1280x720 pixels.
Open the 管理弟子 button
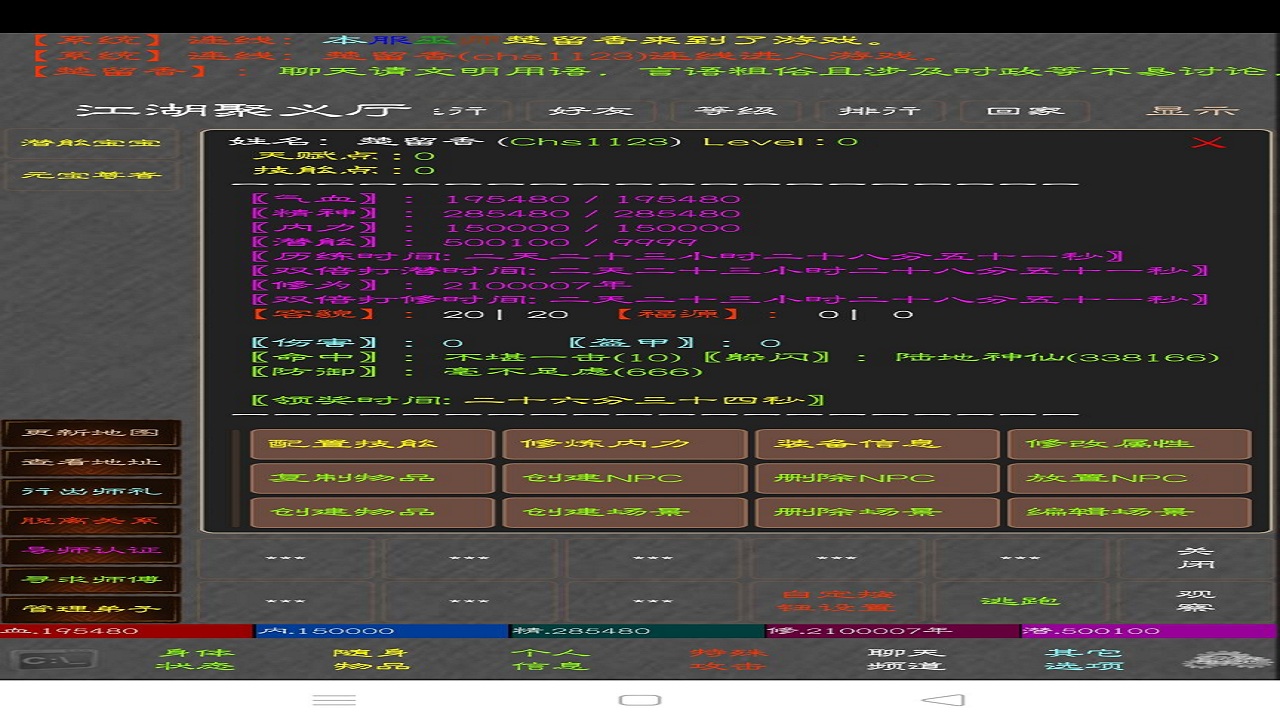(x=91, y=608)
